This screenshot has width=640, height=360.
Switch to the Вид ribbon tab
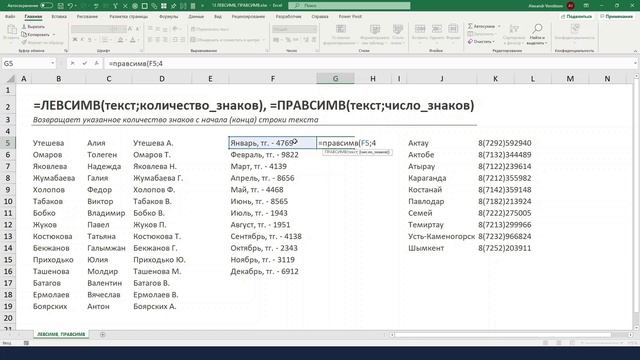218,17
